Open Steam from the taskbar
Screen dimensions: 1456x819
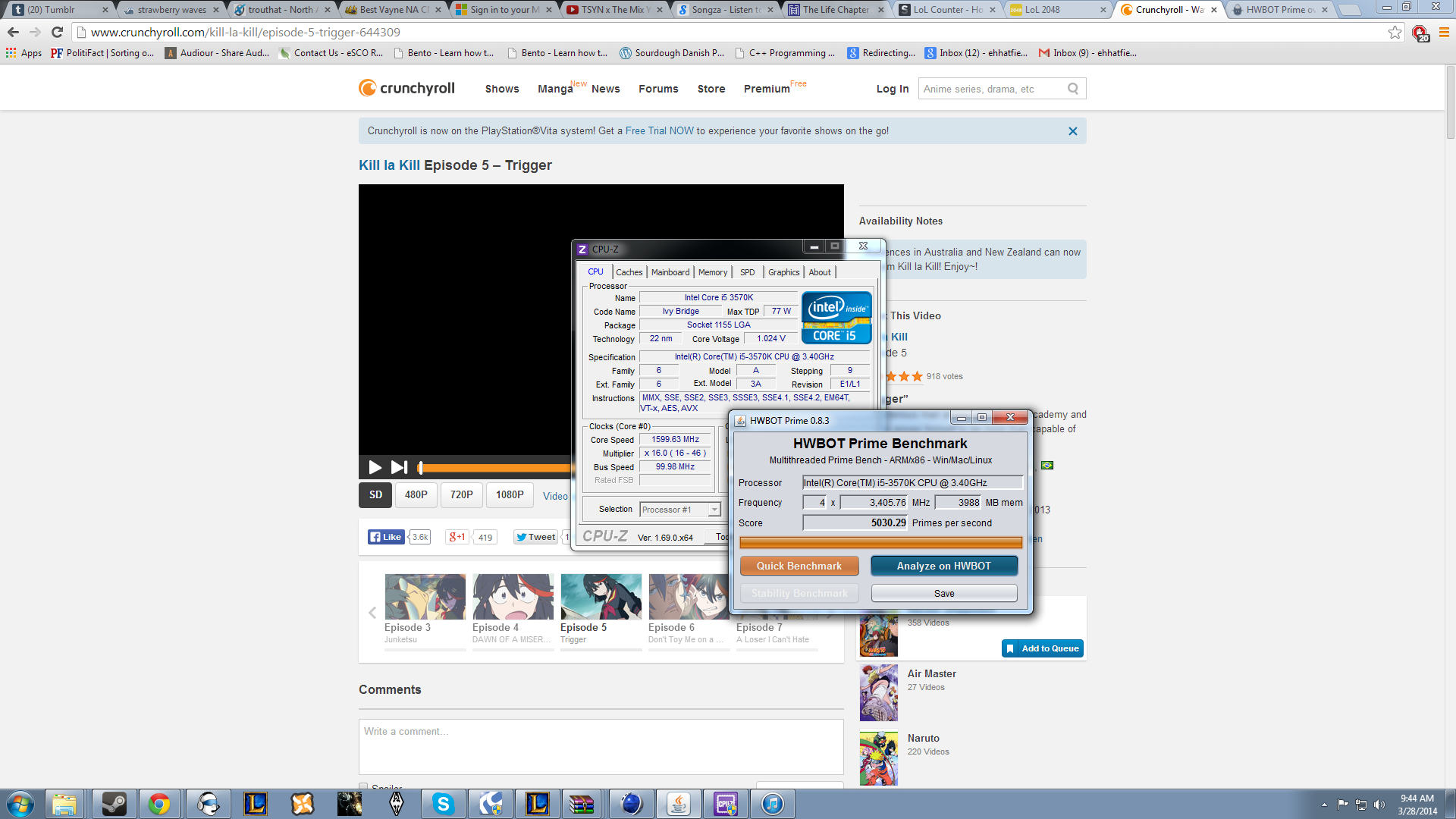(x=115, y=804)
